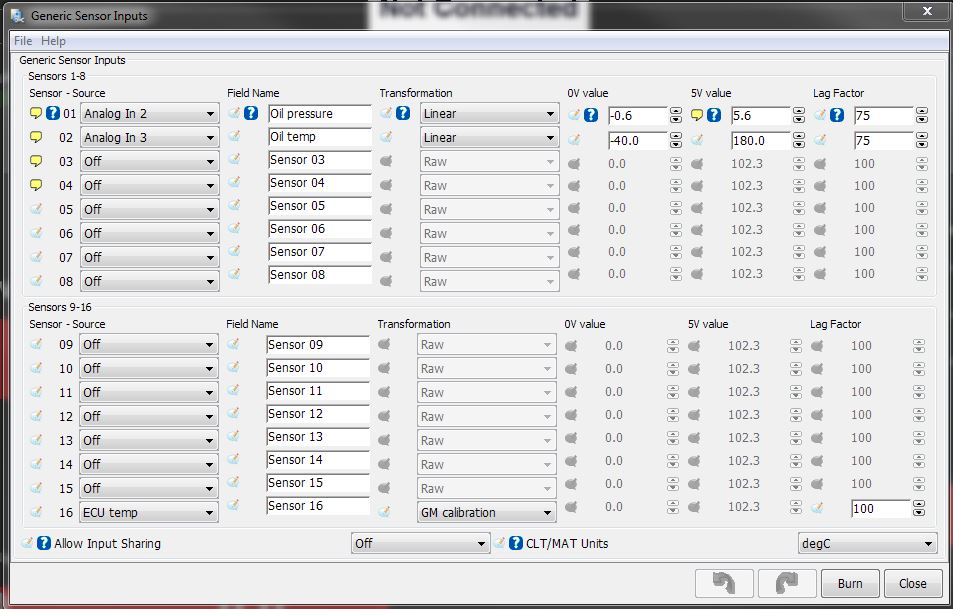The image size is (953, 609).
Task: Click sensor 01 Lag Factor field 75
Action: pyautogui.click(x=884, y=115)
